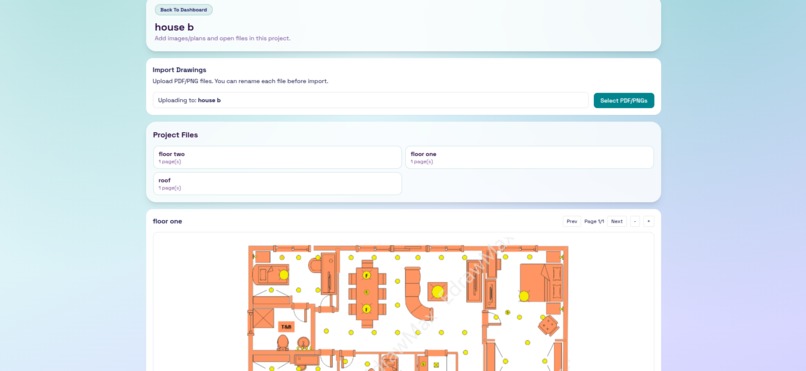Open the floor one project file
The image size is (806, 371).
(529, 157)
